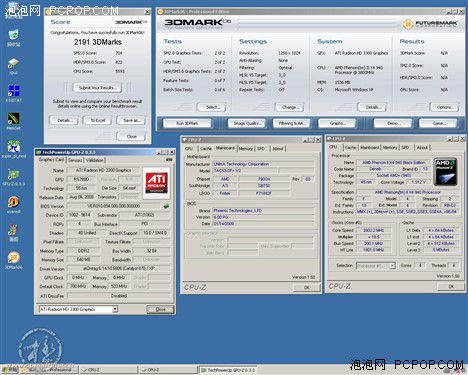Click the ATI Radeon logo in GPU-Z
This screenshot has height=375, width=468.
tap(156, 183)
